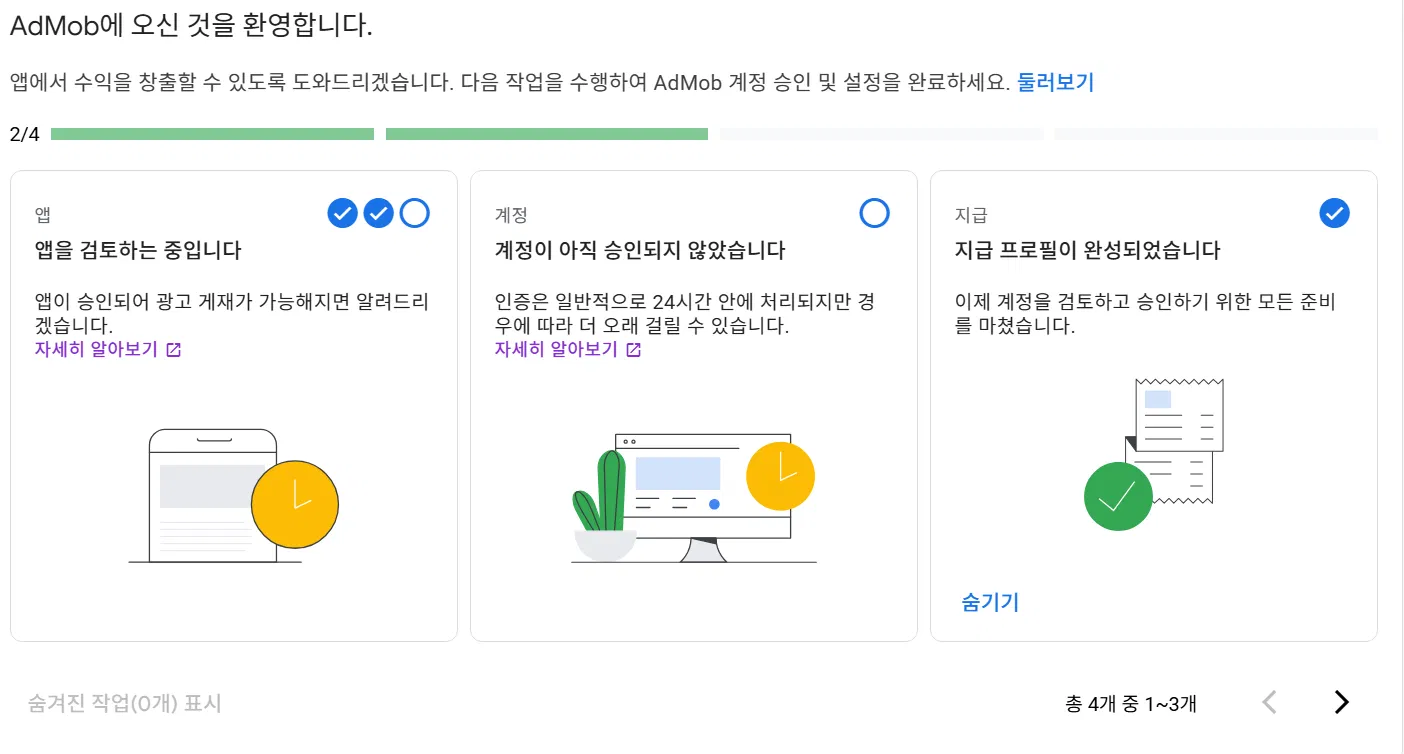The height and width of the screenshot is (754, 1404).
Task: Open 자세히 알아보기 in the 앱 card
Action: pos(108,349)
